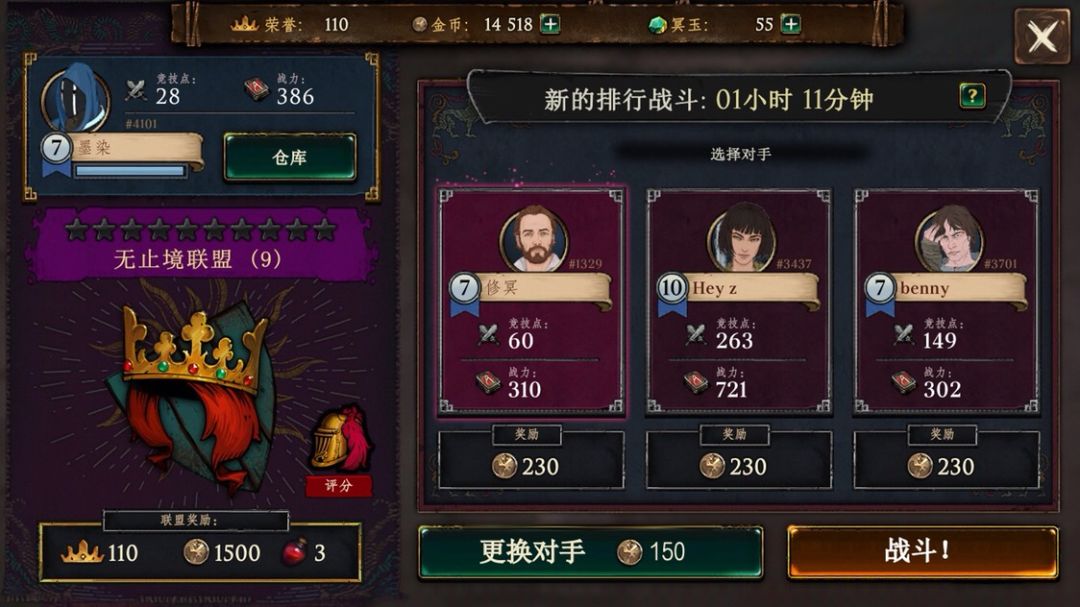Select opponent benny card

(x=946, y=301)
